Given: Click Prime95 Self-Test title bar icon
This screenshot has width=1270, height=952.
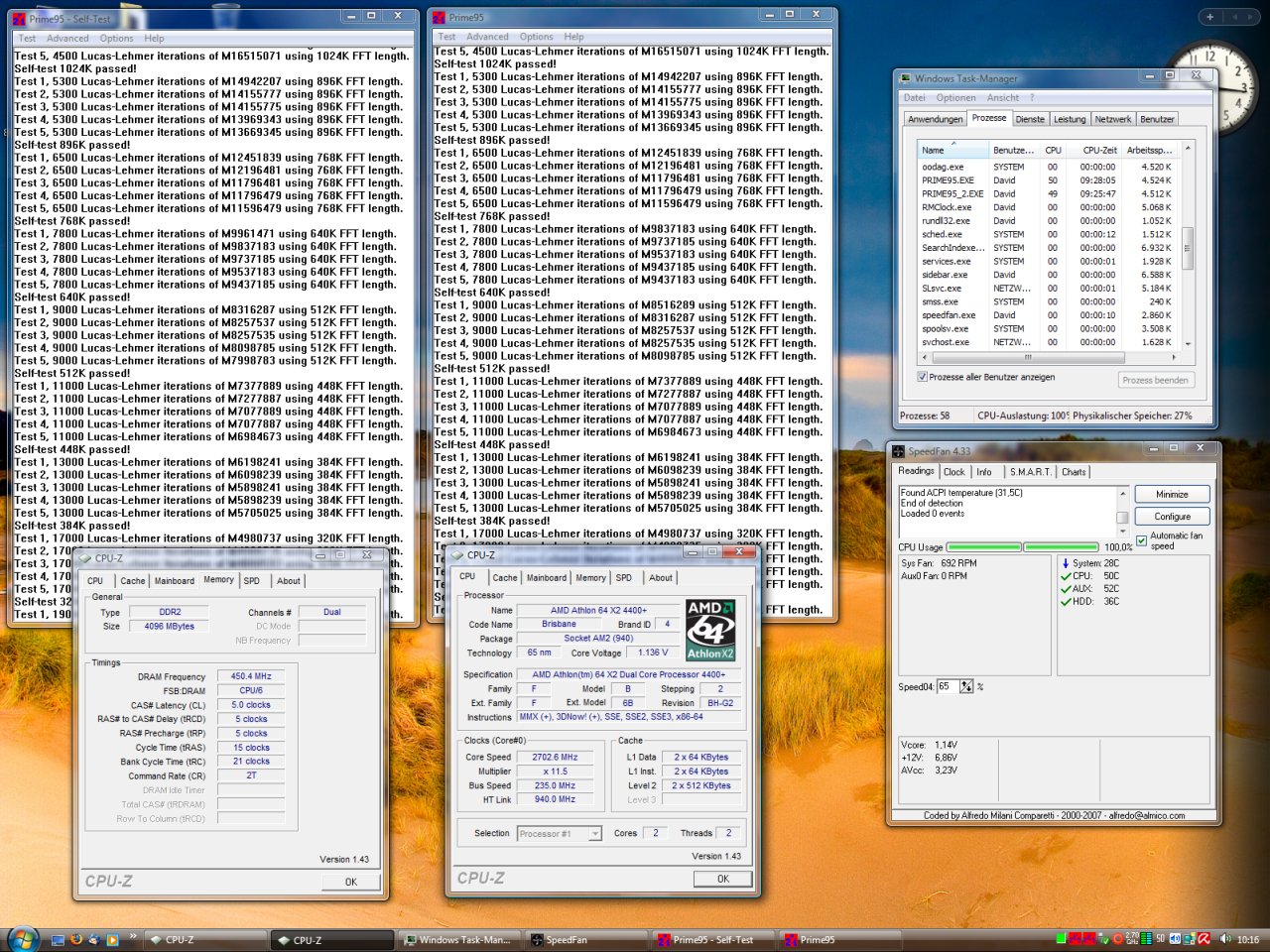Looking at the screenshot, I should coord(19,18).
